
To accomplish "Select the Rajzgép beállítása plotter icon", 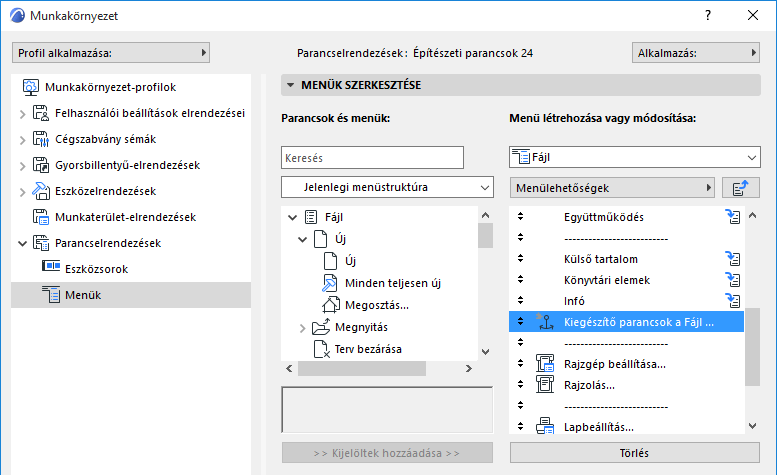I will coord(546,364).
